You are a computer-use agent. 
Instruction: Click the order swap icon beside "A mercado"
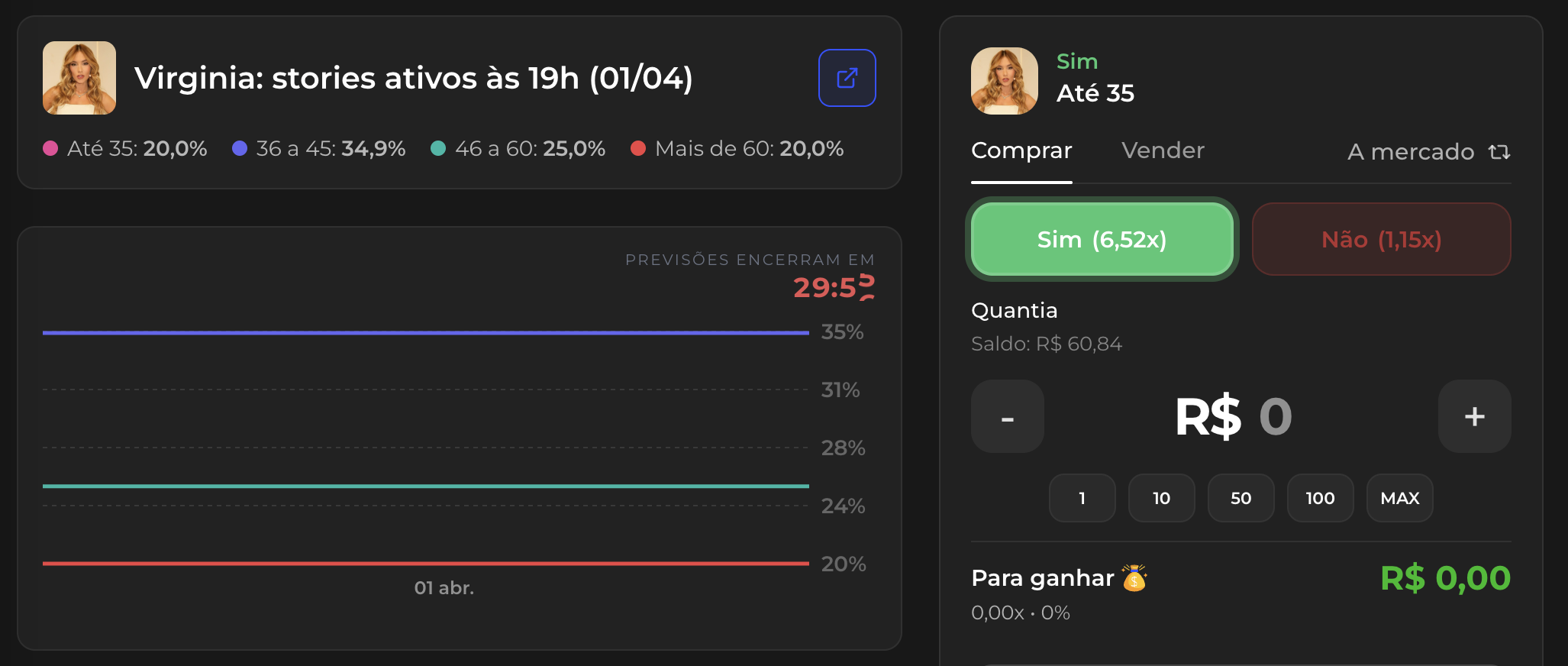pyautogui.click(x=1500, y=152)
